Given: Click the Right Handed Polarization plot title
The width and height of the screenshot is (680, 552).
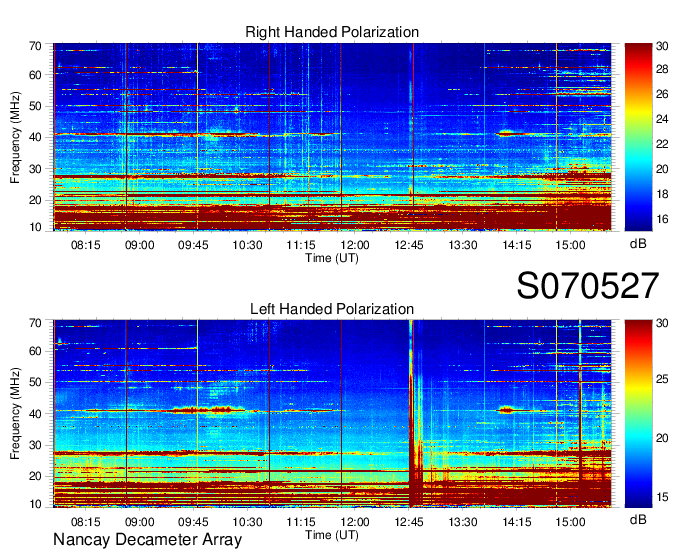Looking at the screenshot, I should pos(332,32).
